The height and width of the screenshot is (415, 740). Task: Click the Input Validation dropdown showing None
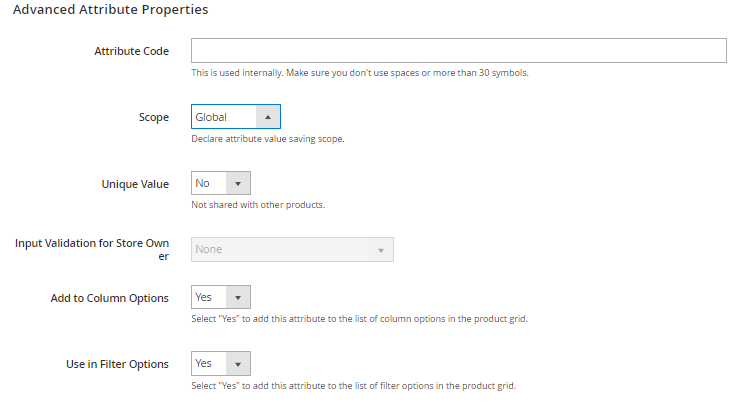click(280, 249)
